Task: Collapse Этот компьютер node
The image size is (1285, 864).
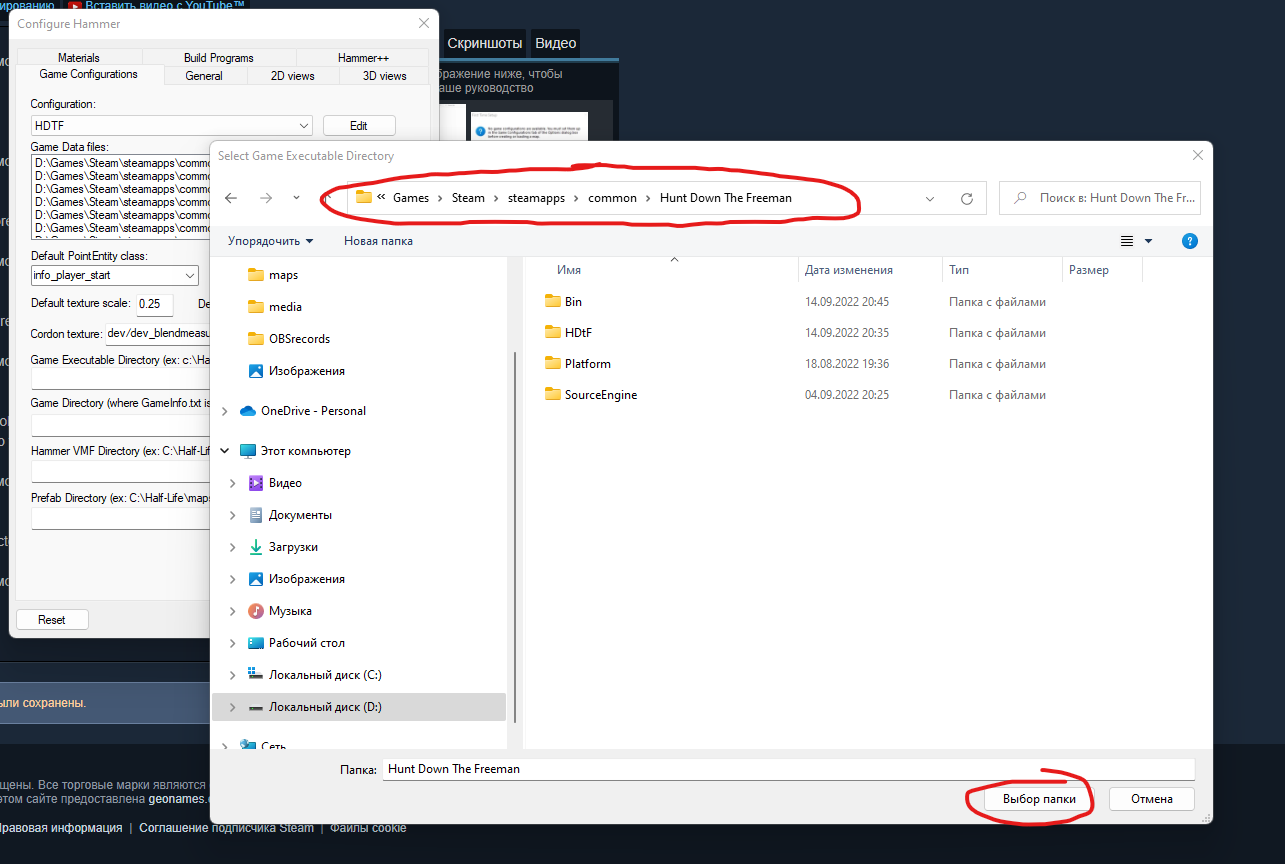Action: coord(225,451)
